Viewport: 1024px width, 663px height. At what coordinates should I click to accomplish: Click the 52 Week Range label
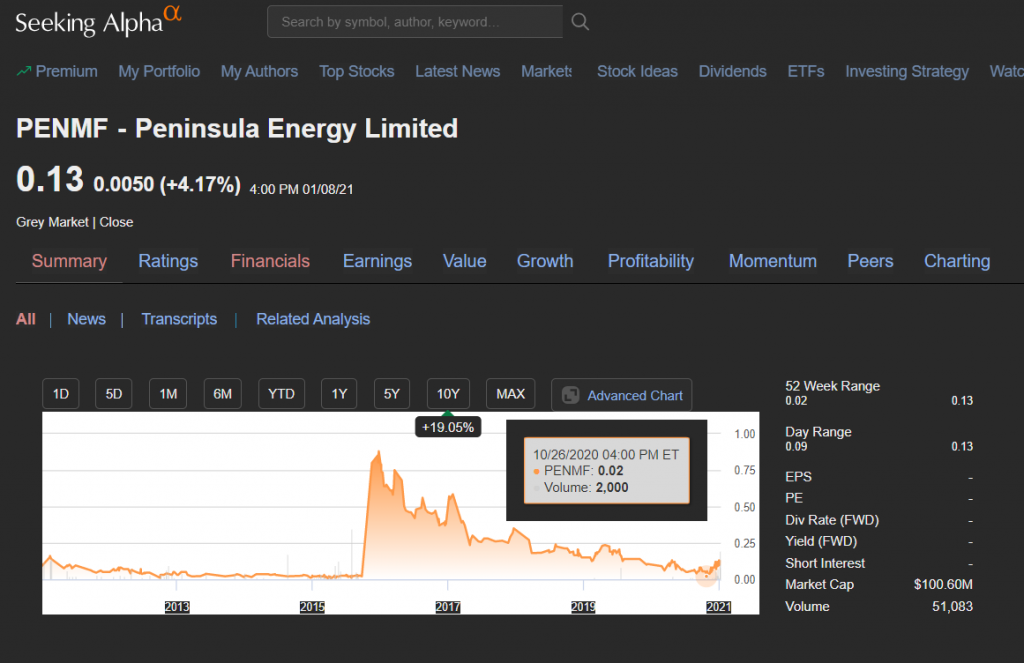tap(833, 386)
